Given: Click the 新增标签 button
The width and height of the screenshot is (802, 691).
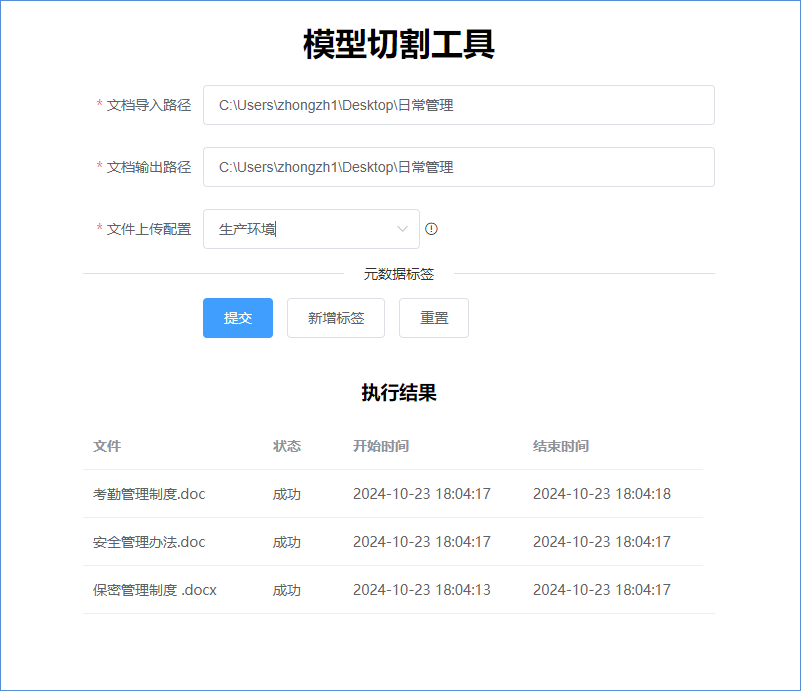Looking at the screenshot, I should tap(336, 318).
